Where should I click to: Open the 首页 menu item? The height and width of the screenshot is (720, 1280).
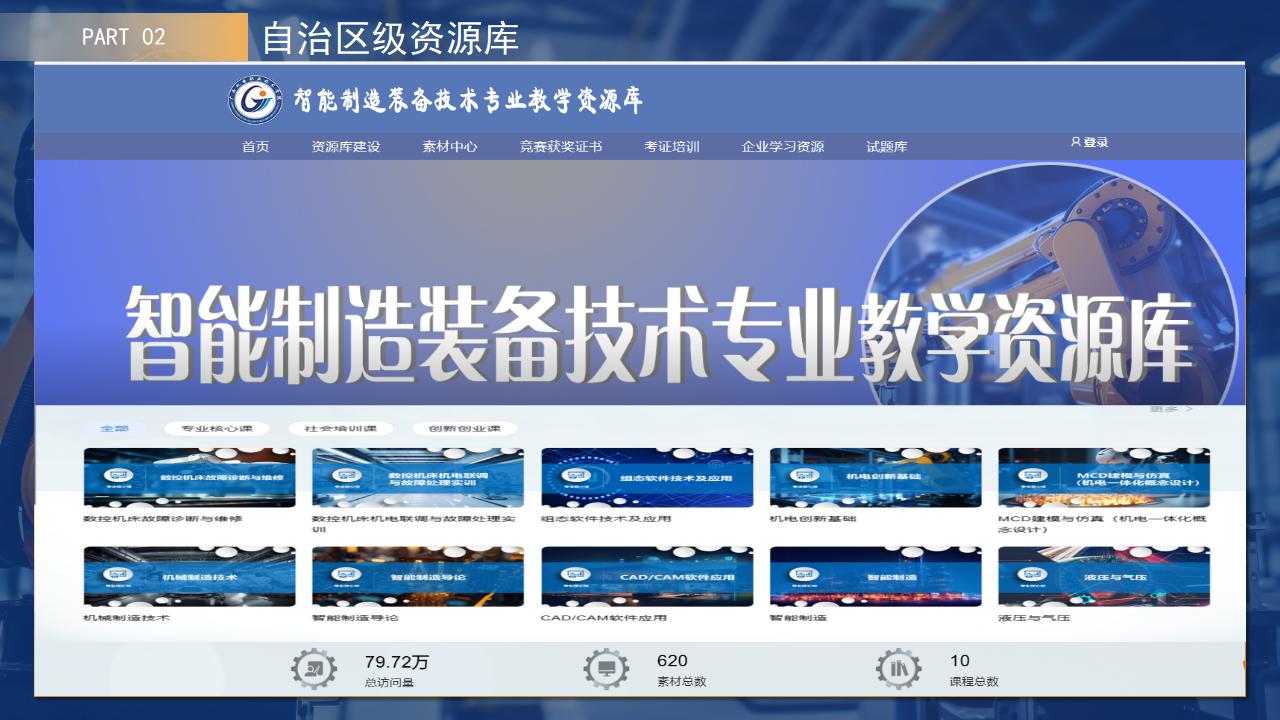tap(255, 147)
